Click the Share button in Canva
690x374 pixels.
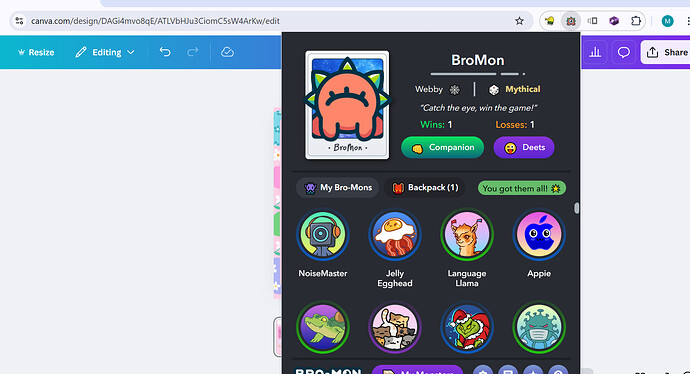pos(666,52)
